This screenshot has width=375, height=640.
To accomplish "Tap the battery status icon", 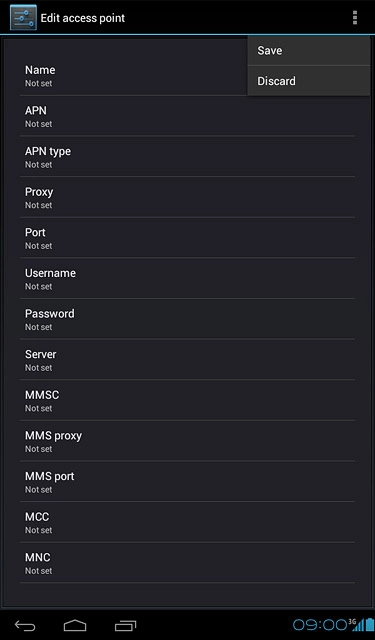I will (x=369, y=624).
